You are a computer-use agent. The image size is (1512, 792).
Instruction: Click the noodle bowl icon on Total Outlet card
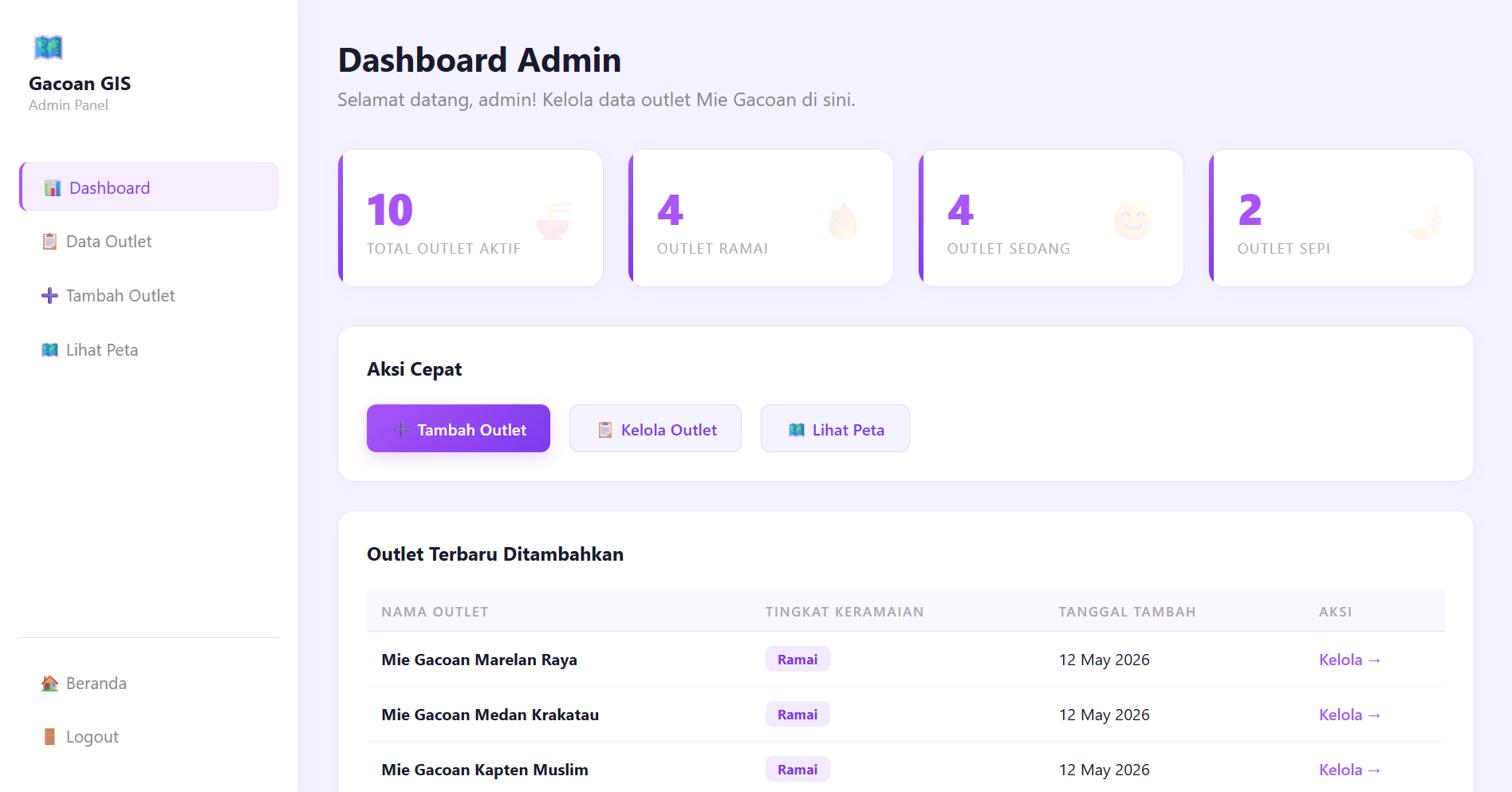coord(553,221)
